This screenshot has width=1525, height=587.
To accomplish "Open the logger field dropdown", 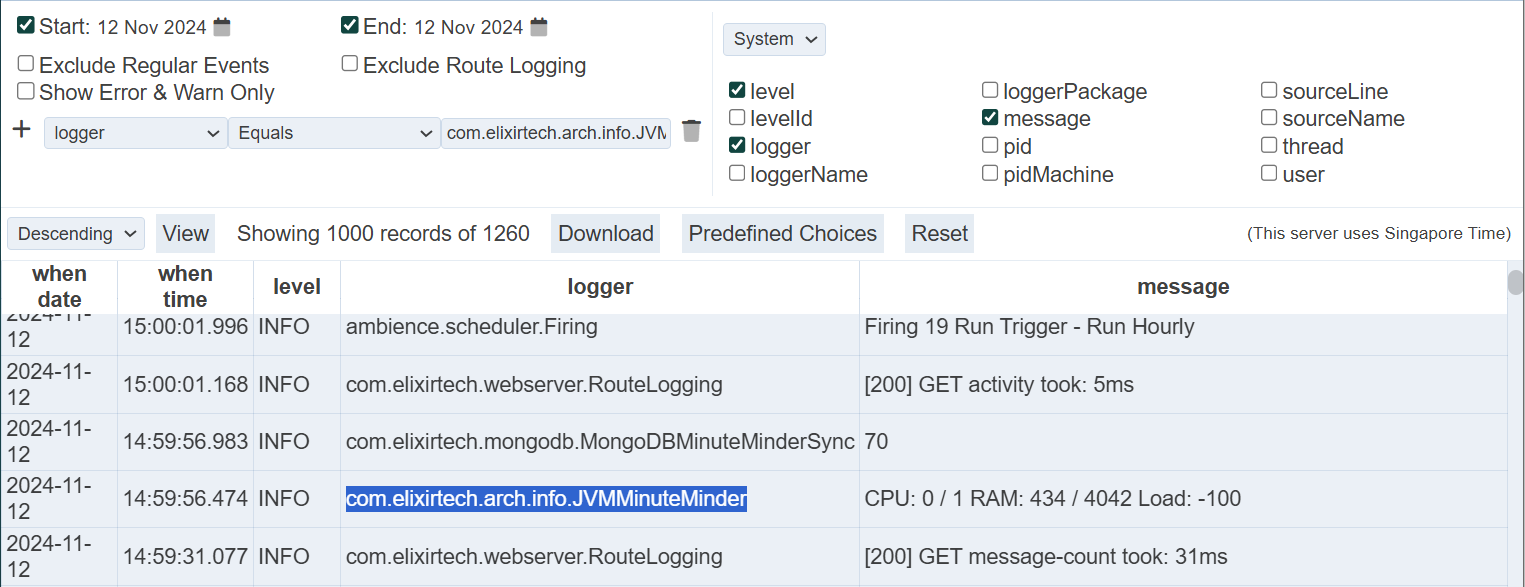I will click(x=135, y=133).
